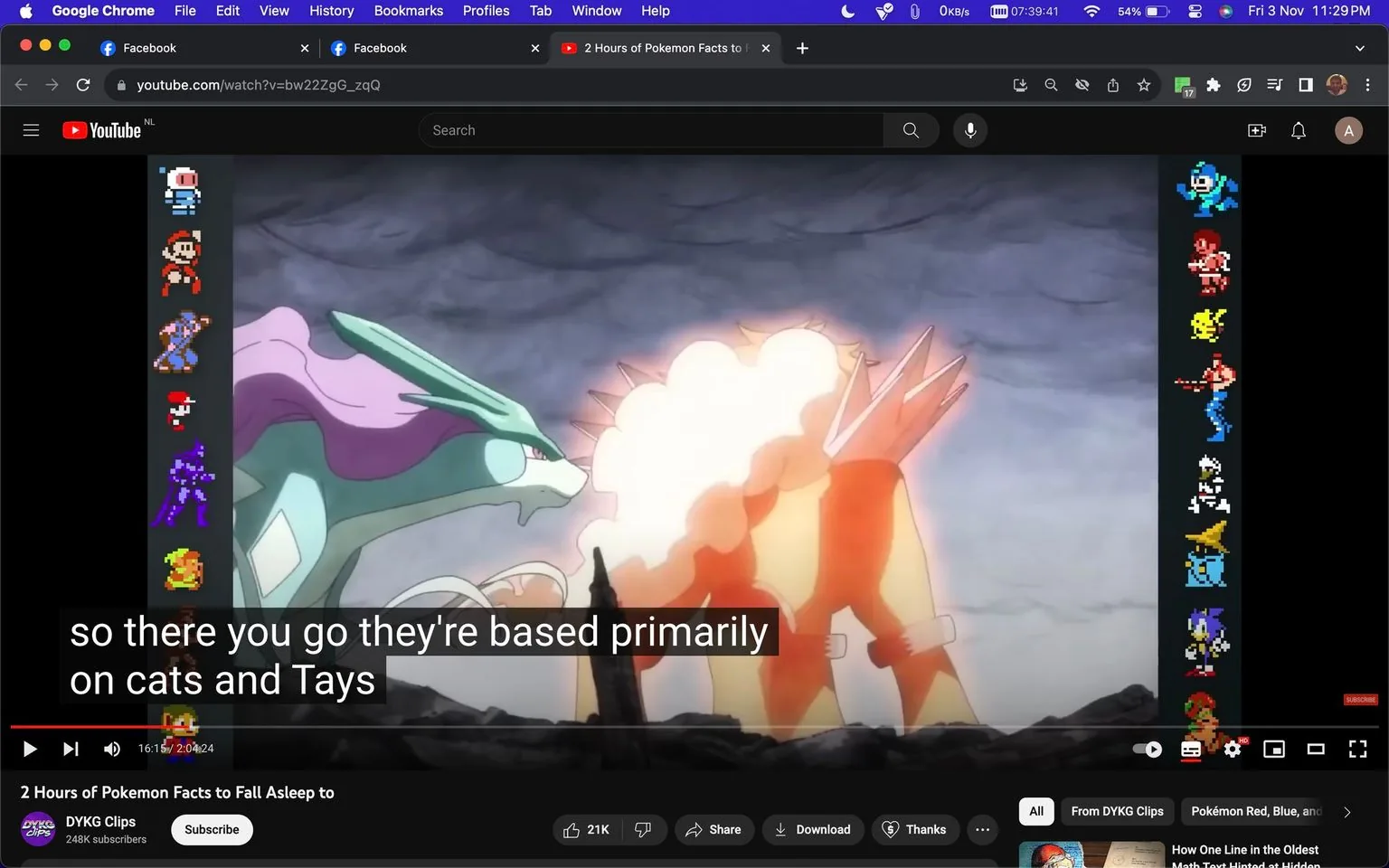Enter fullscreen mode
1389x868 pixels.
[x=1357, y=749]
